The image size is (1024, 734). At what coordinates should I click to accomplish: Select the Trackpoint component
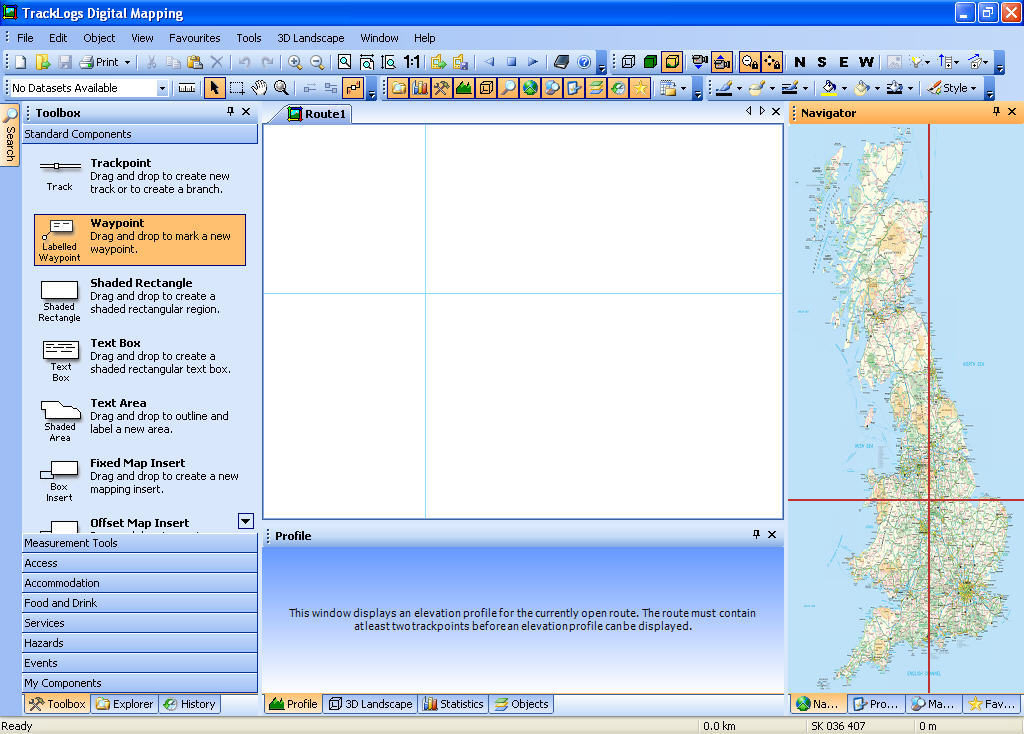(x=140, y=176)
